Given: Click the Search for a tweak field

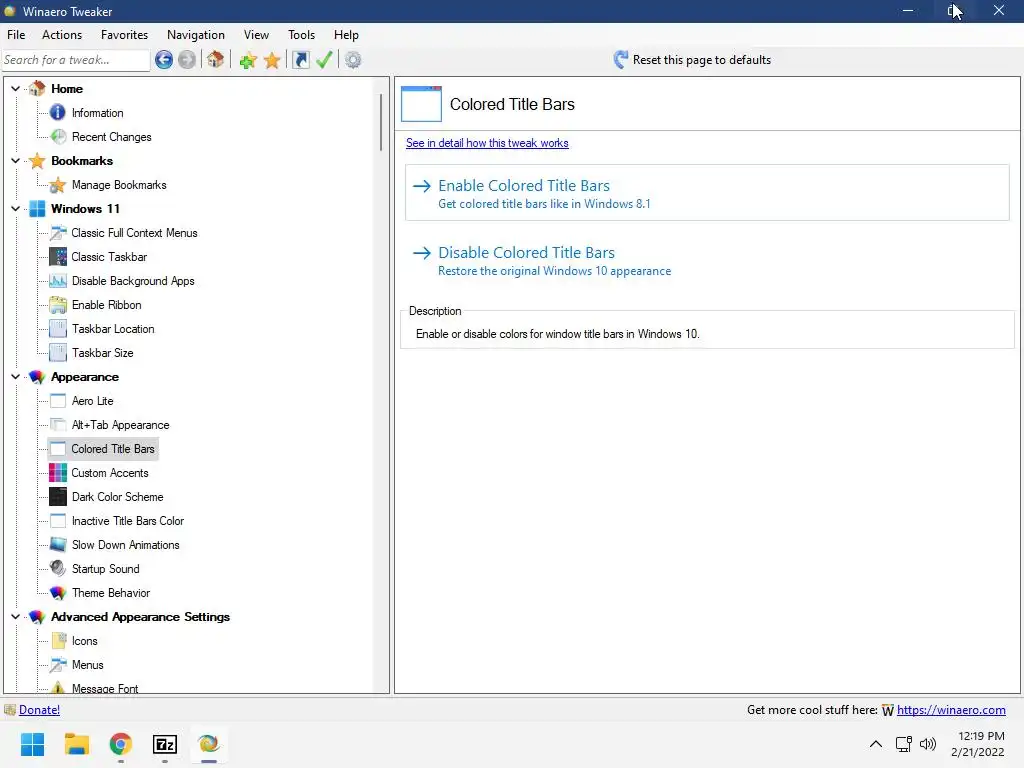Looking at the screenshot, I should [76, 60].
